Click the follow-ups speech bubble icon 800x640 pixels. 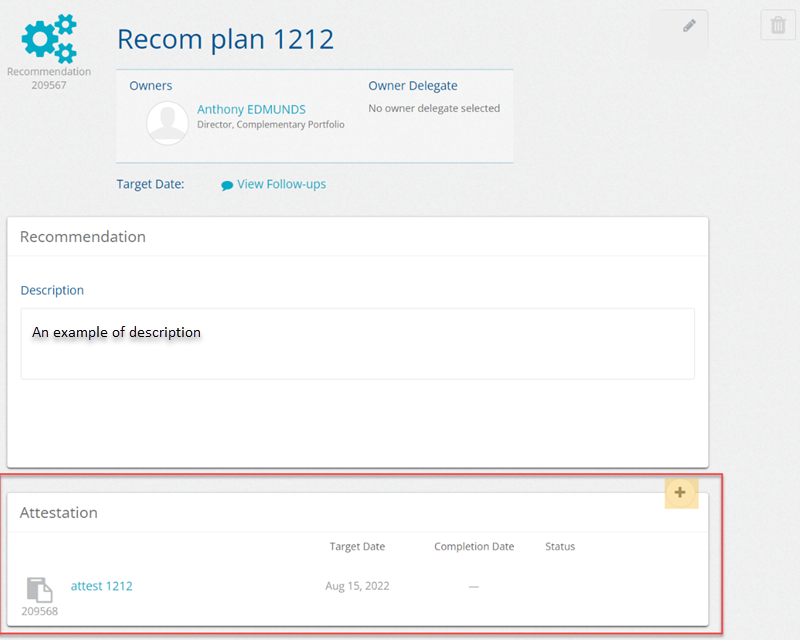pos(227,185)
